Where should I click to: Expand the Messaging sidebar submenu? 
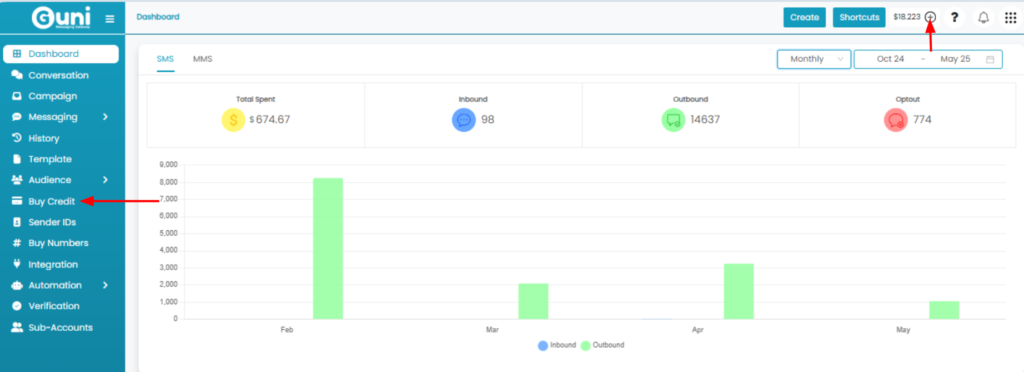pos(105,117)
